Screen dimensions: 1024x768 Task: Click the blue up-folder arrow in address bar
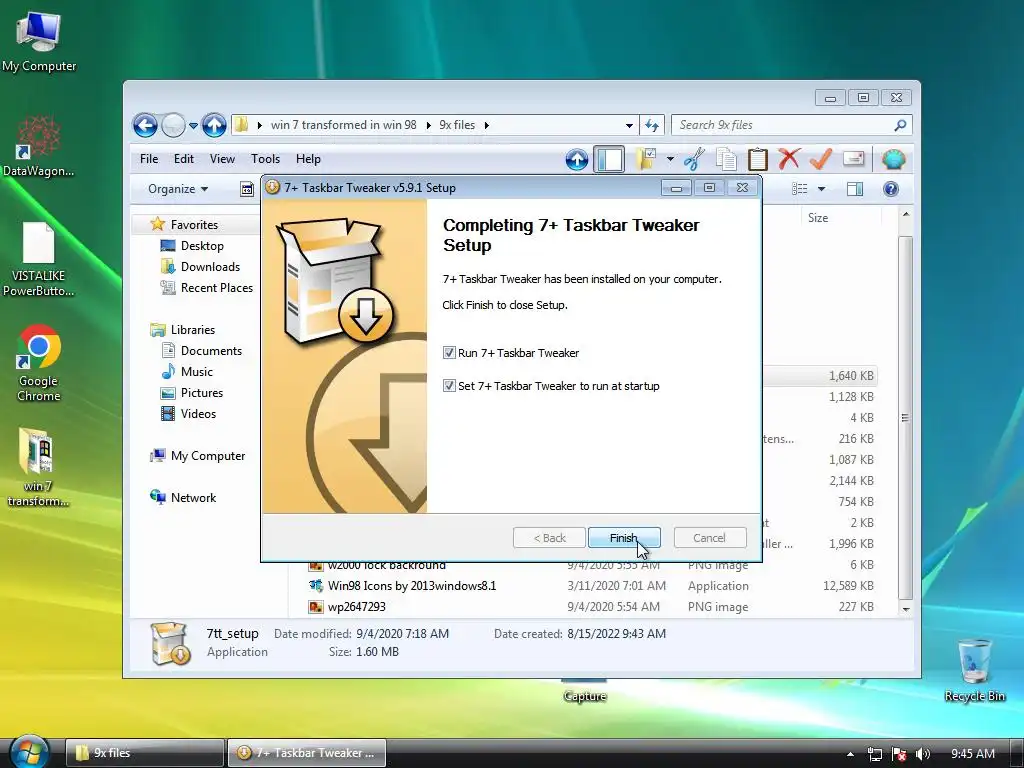tap(214, 125)
